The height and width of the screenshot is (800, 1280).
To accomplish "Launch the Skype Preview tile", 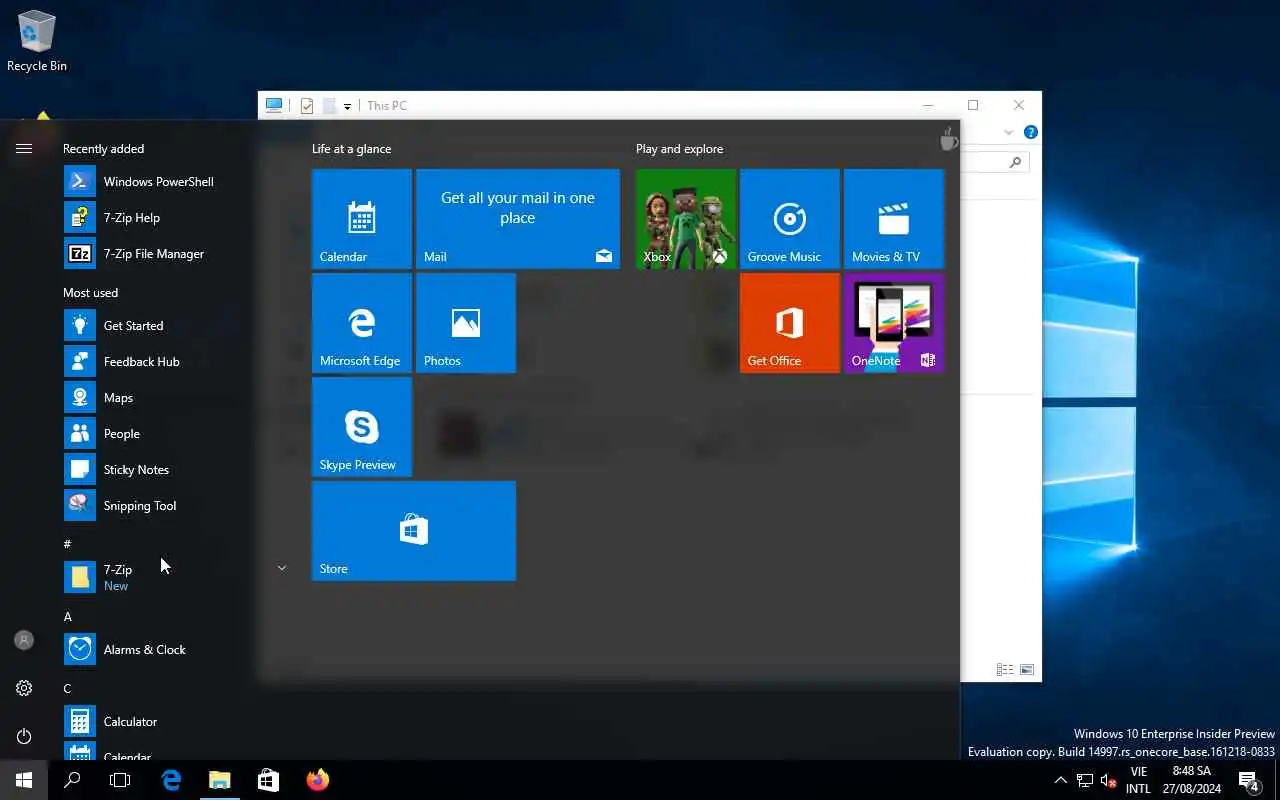I will [362, 427].
